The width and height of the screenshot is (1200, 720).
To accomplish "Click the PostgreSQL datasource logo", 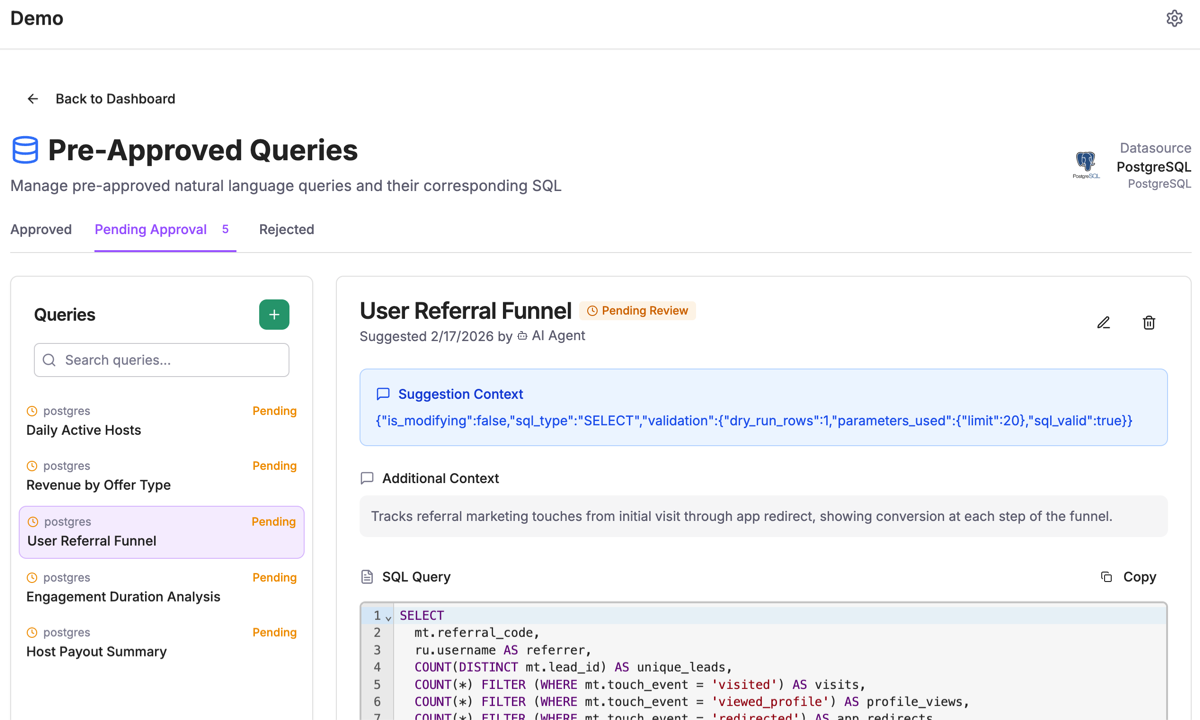I will (1087, 166).
